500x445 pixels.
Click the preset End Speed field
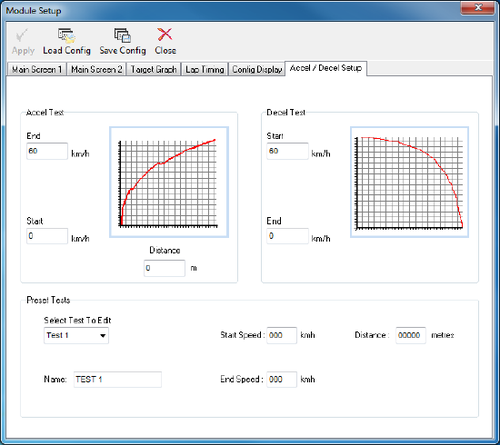(x=282, y=379)
